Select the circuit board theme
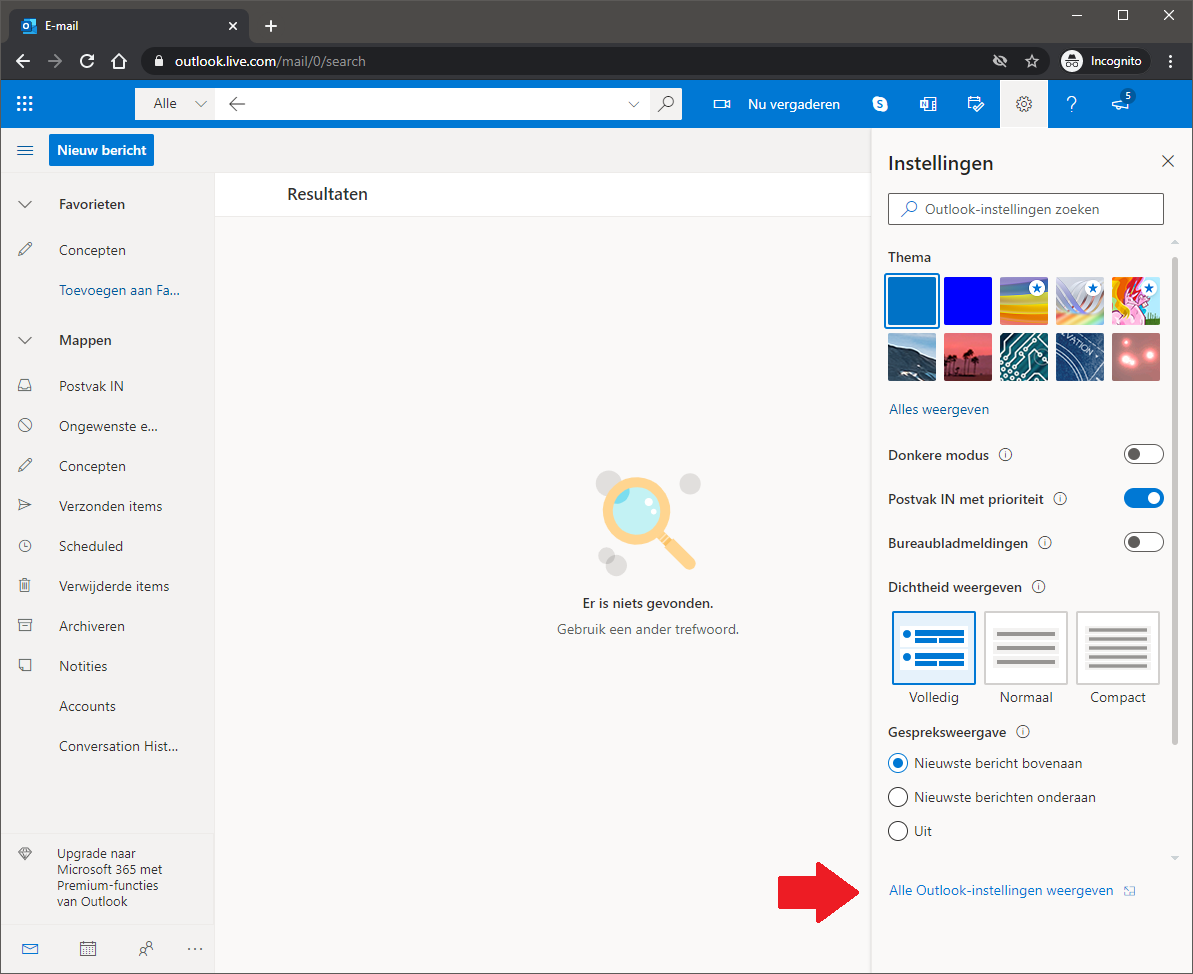1193x974 pixels. click(1023, 357)
